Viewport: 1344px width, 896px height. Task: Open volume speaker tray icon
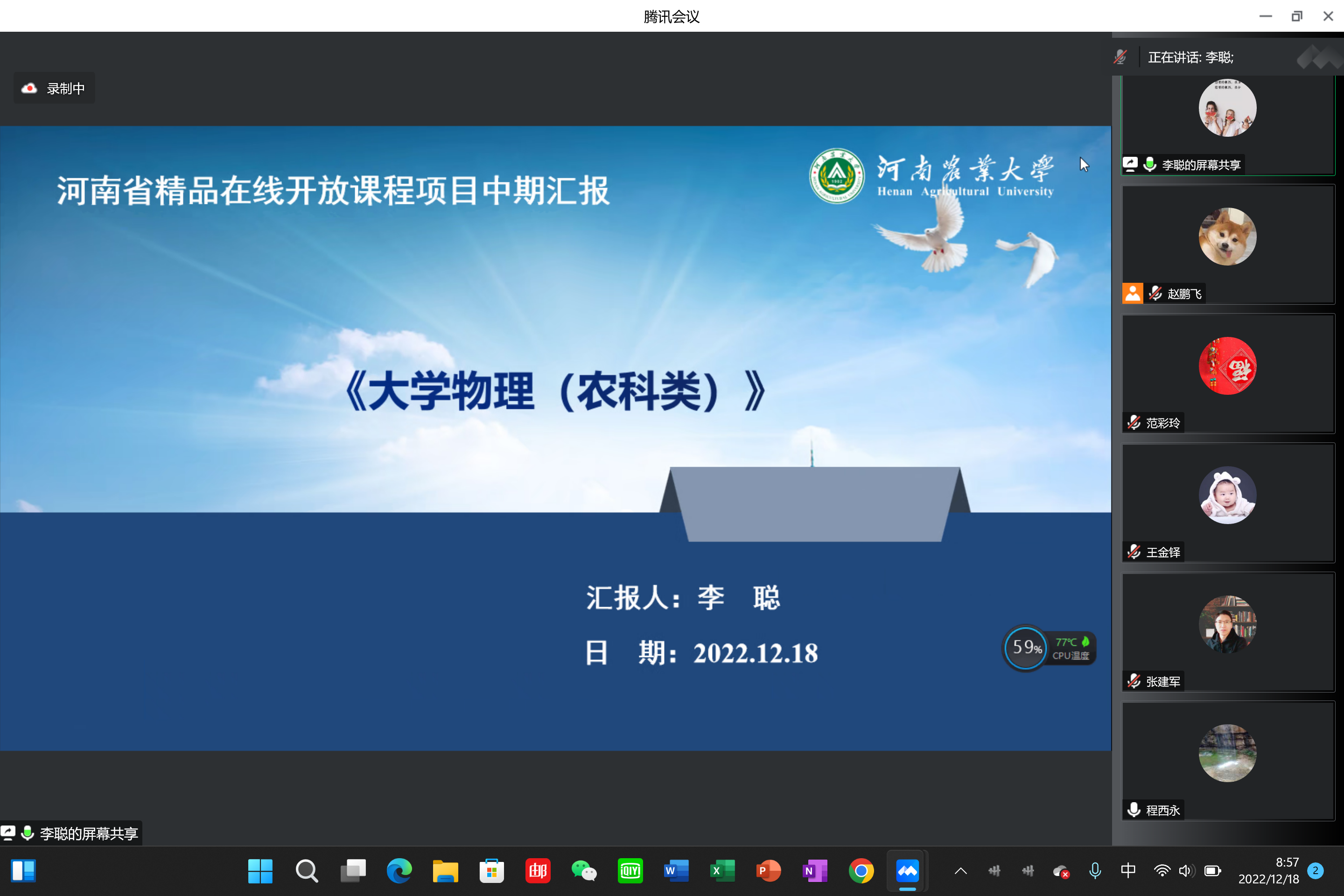pos(1187,871)
